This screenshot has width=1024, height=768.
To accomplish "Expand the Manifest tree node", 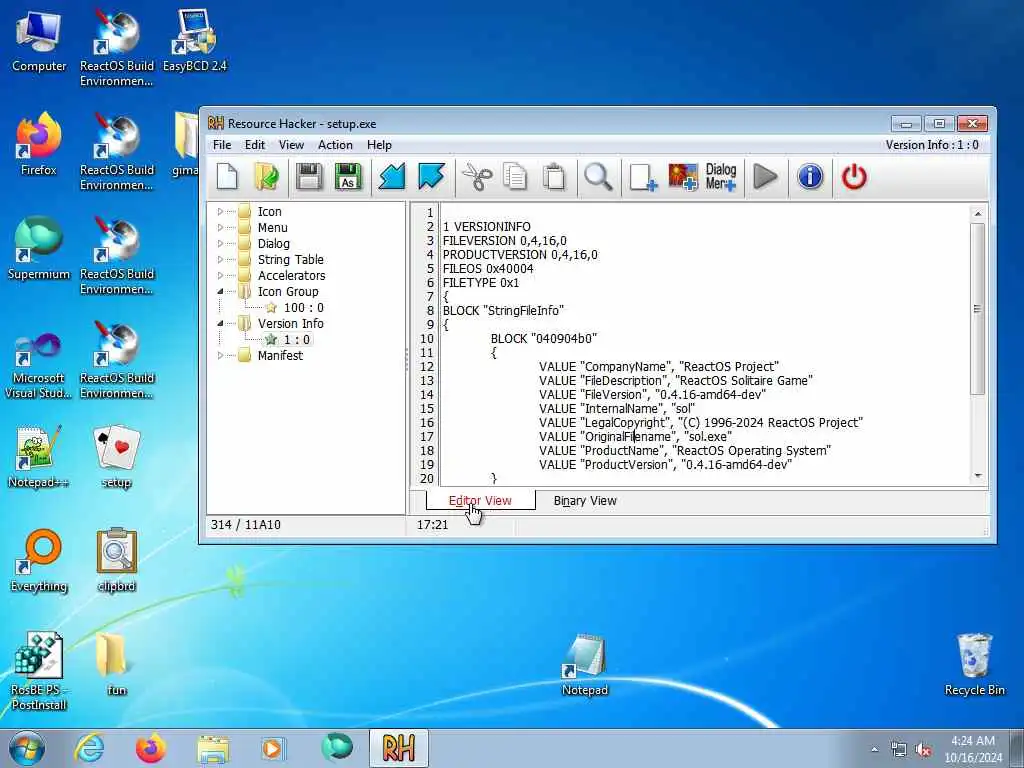I will [220, 355].
